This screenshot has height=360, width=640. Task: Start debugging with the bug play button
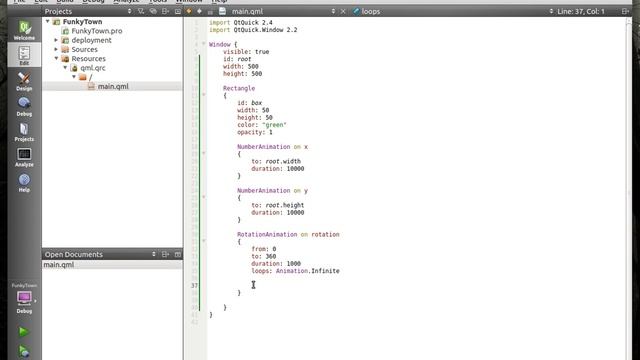tap(24, 351)
